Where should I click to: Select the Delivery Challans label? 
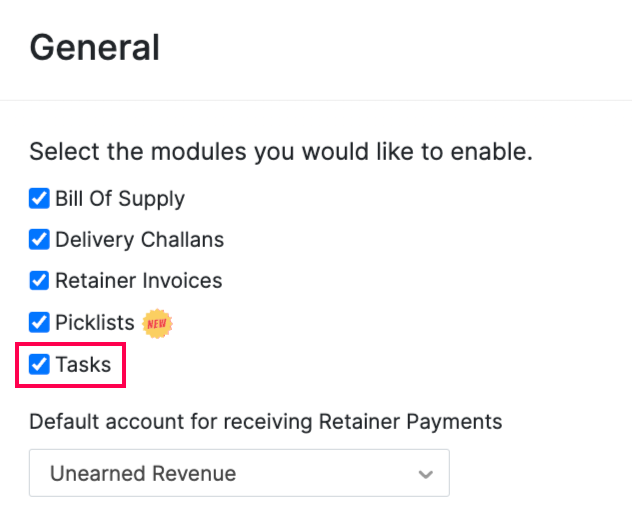139,240
